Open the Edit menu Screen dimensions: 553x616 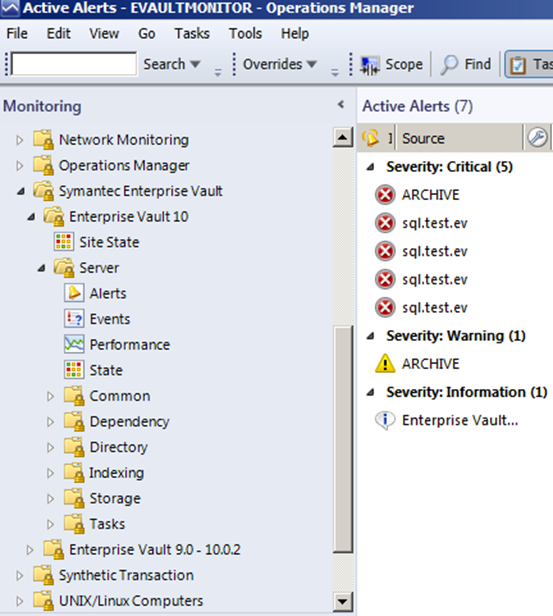coord(59,33)
